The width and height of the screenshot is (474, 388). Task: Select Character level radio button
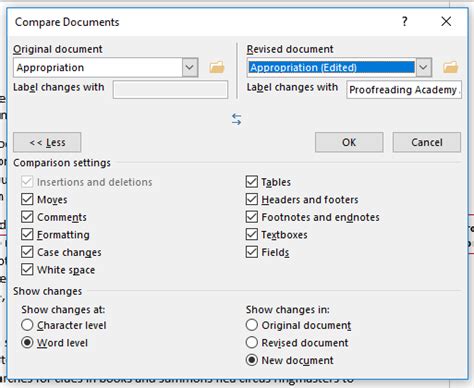(x=27, y=325)
